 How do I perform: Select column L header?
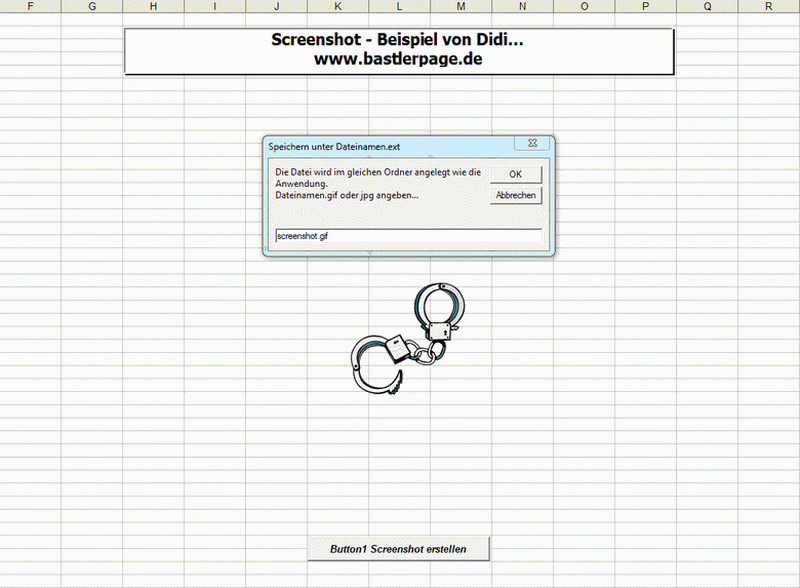[x=399, y=6]
